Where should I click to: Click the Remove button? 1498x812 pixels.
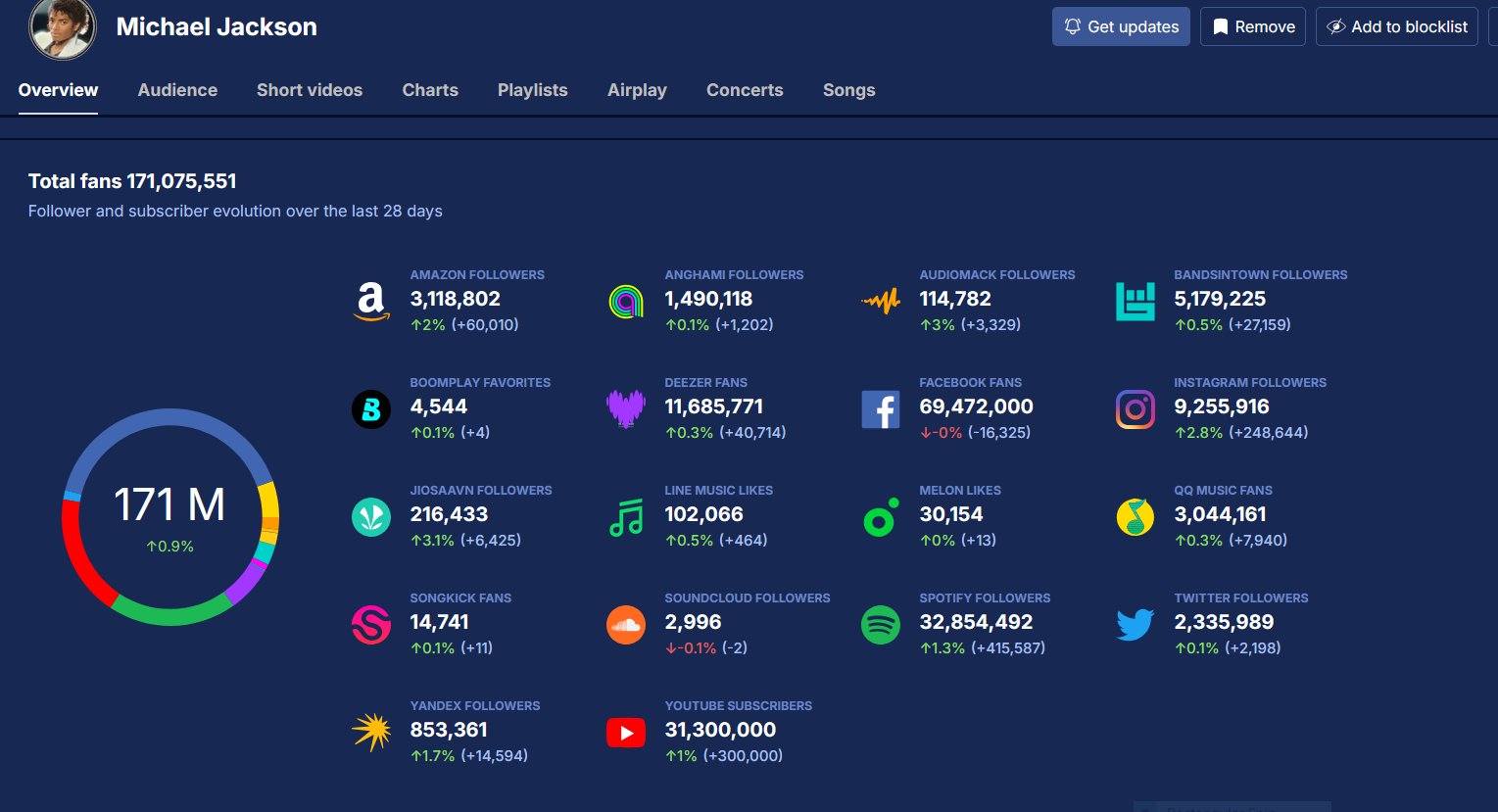[1253, 26]
